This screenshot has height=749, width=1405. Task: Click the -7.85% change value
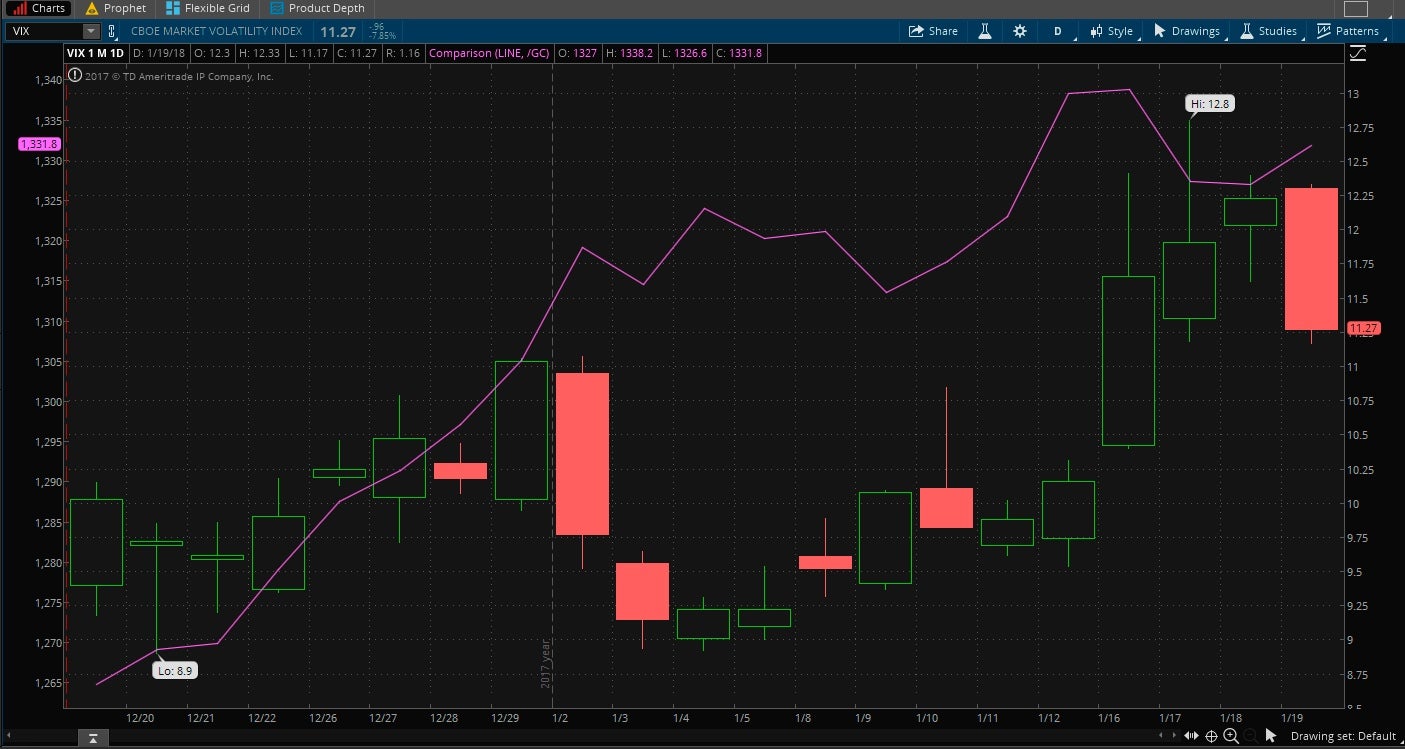tap(382, 36)
